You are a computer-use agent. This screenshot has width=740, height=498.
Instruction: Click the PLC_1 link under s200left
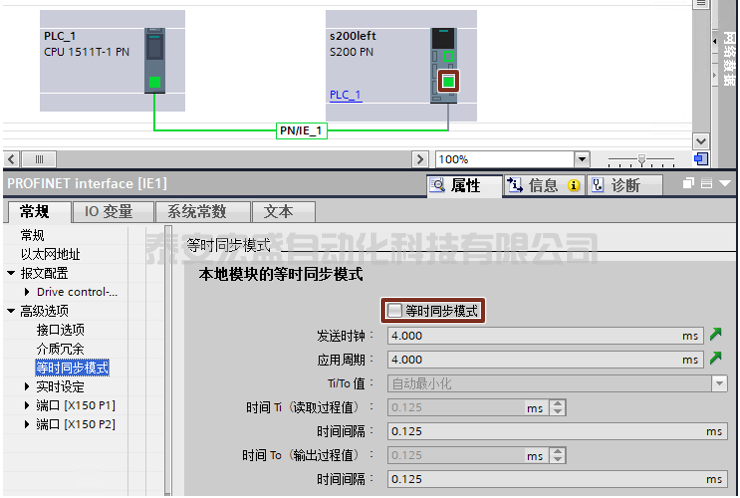pyautogui.click(x=345, y=95)
